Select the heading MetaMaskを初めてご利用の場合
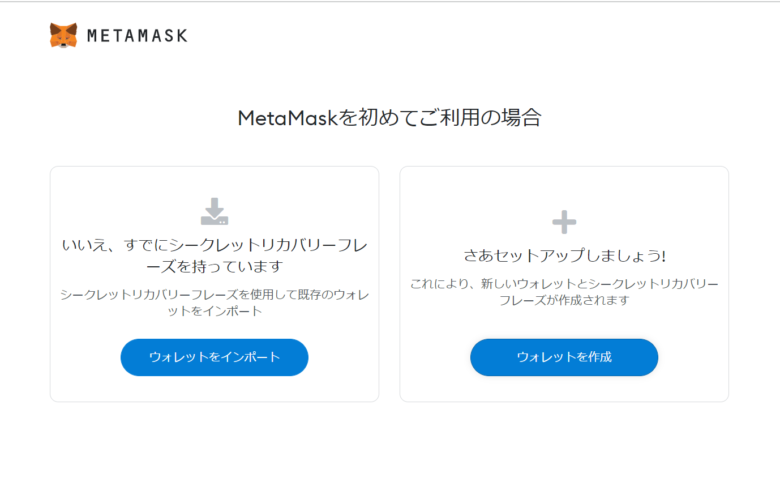This screenshot has height=490, width=780. coord(390,118)
